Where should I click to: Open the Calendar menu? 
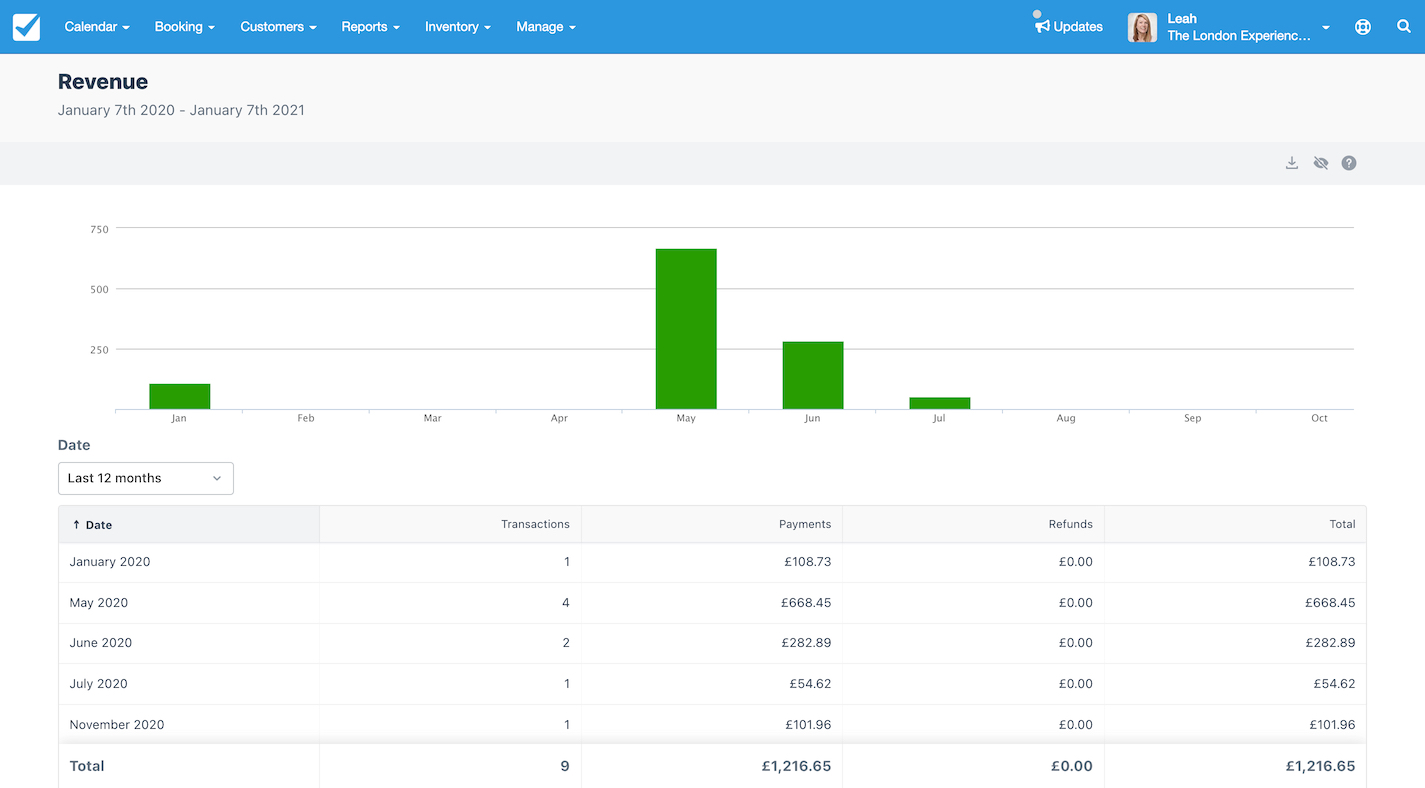(x=97, y=27)
